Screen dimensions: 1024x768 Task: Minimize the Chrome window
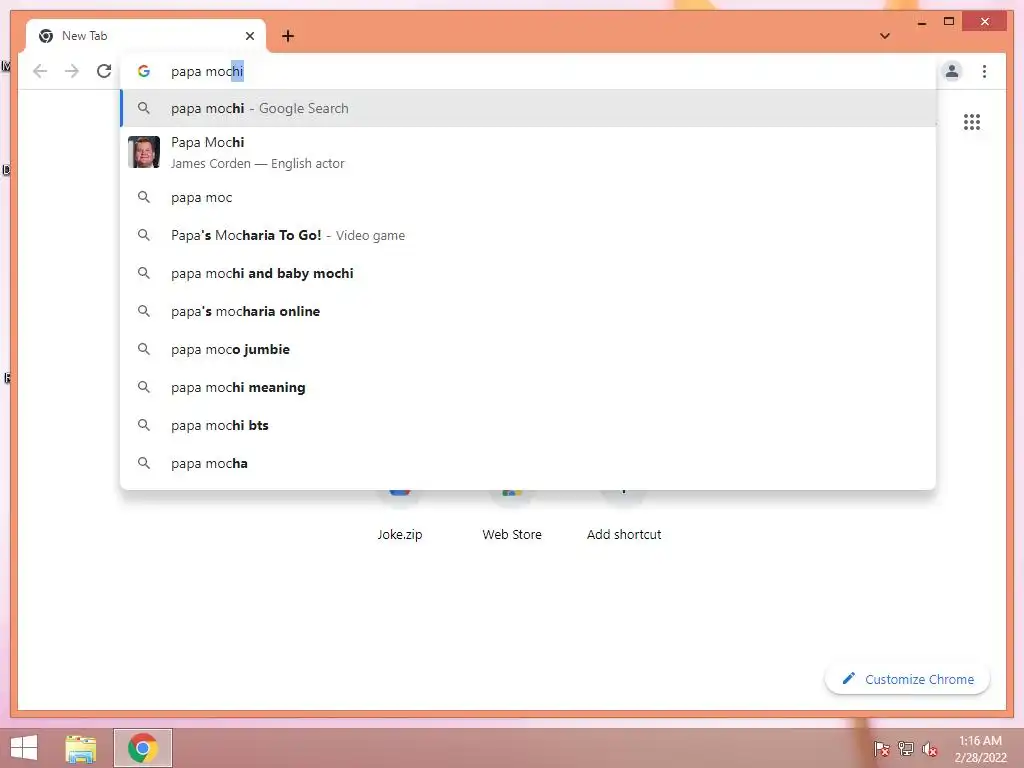click(x=921, y=22)
